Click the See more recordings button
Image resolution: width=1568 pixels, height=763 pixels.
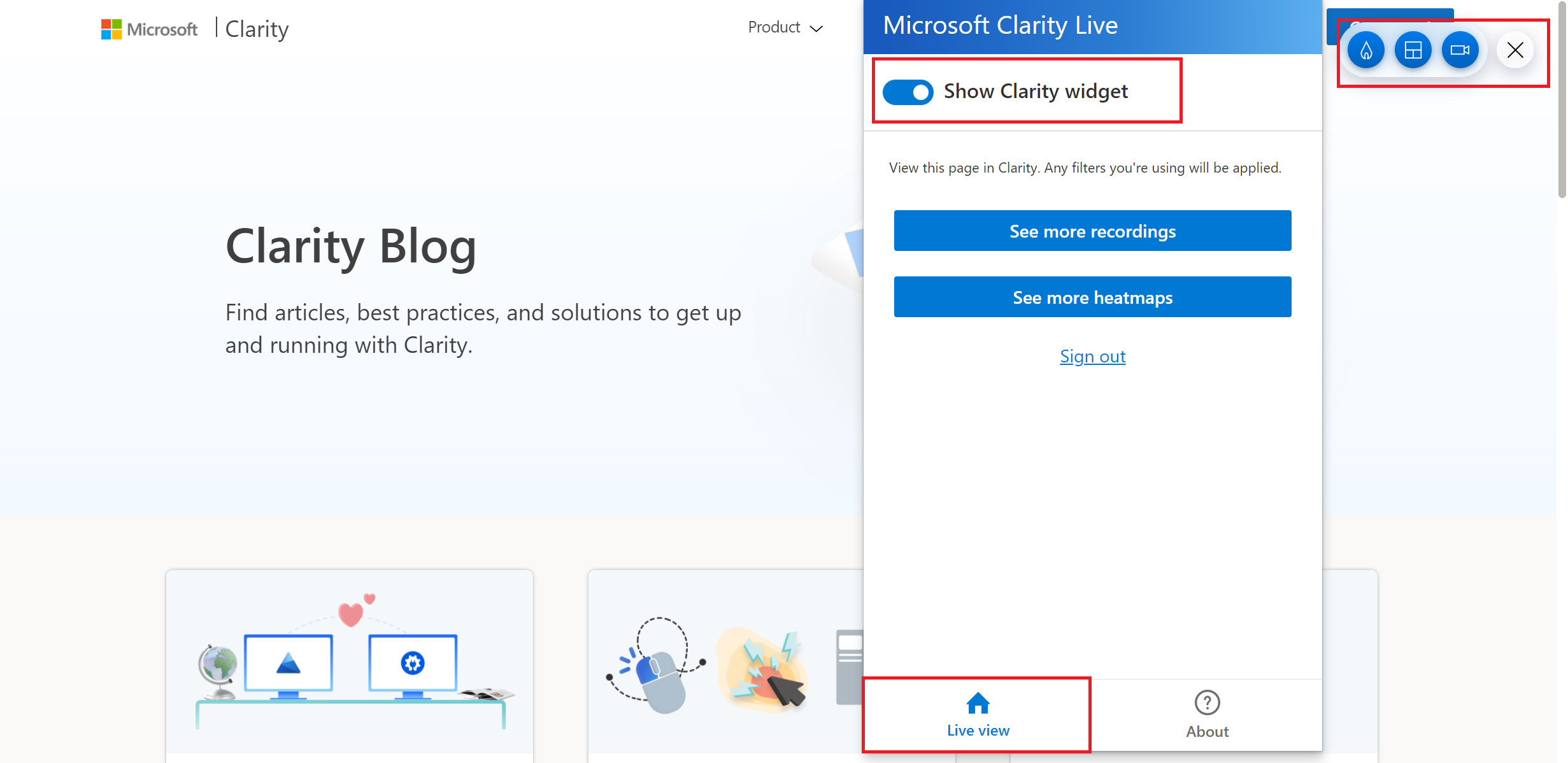pos(1092,231)
